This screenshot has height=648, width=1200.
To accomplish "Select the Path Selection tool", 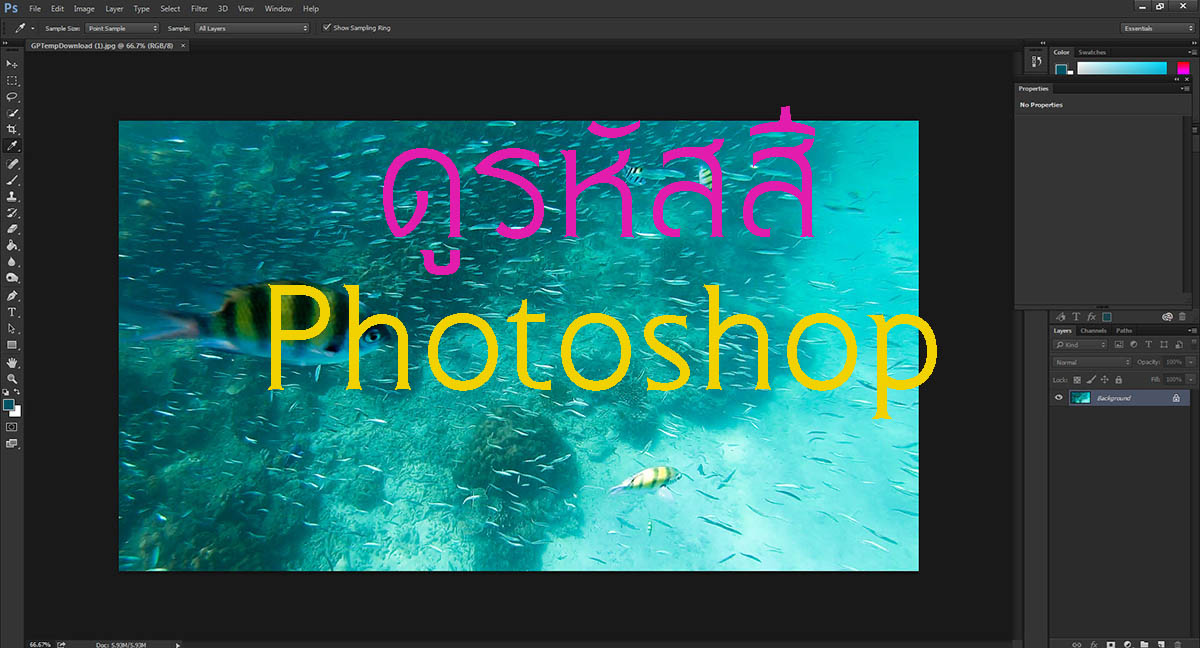I will (x=12, y=328).
